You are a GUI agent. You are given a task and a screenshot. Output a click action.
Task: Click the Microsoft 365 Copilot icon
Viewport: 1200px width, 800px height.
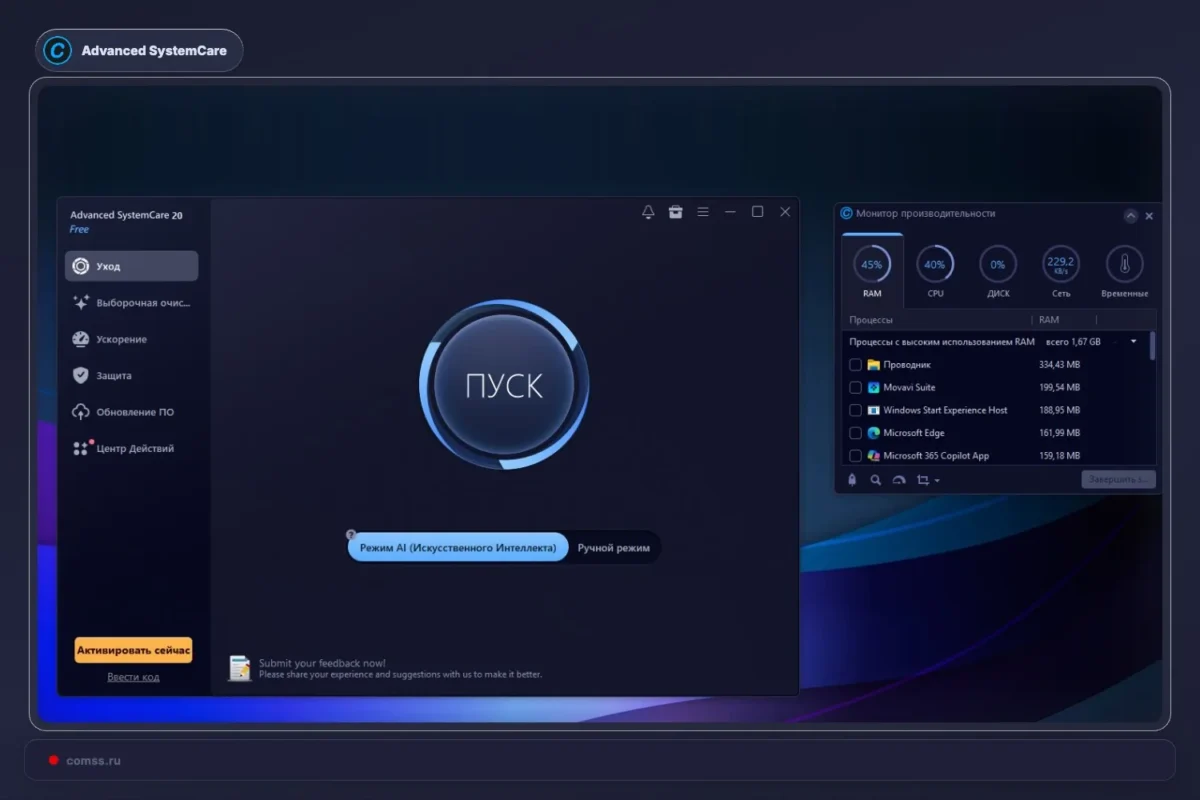(x=873, y=456)
